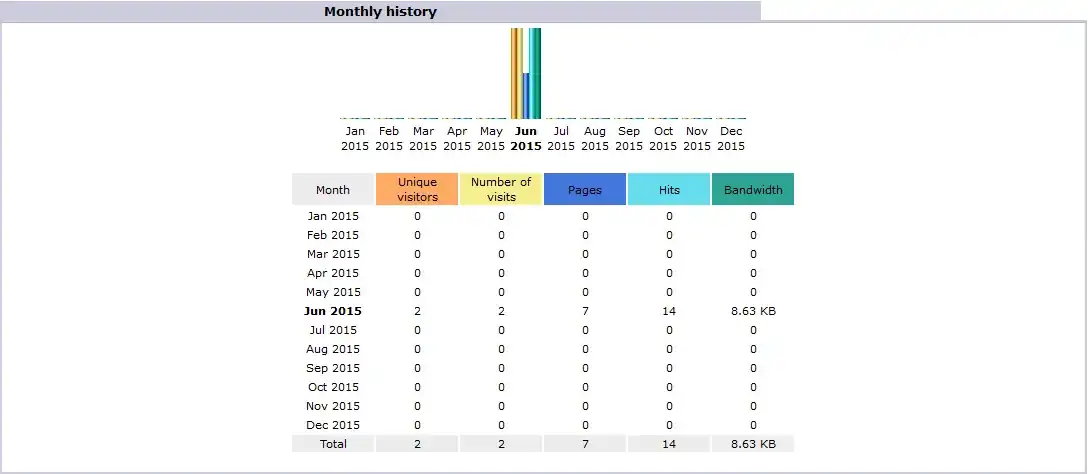
Task: Click the Oct 2015 hits zero value
Action: 669,387
